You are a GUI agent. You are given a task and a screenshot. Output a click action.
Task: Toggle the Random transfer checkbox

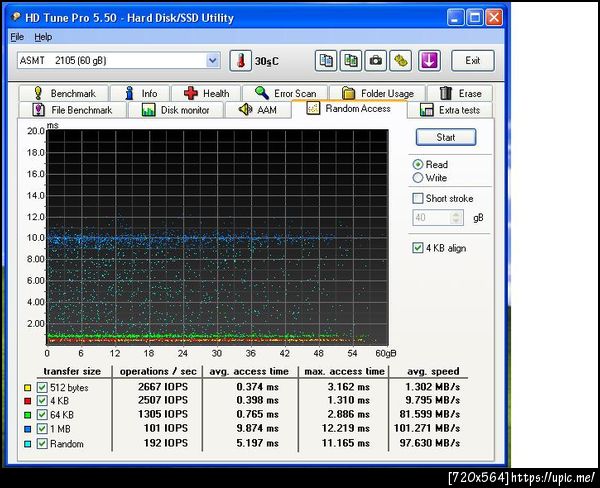(x=42, y=444)
